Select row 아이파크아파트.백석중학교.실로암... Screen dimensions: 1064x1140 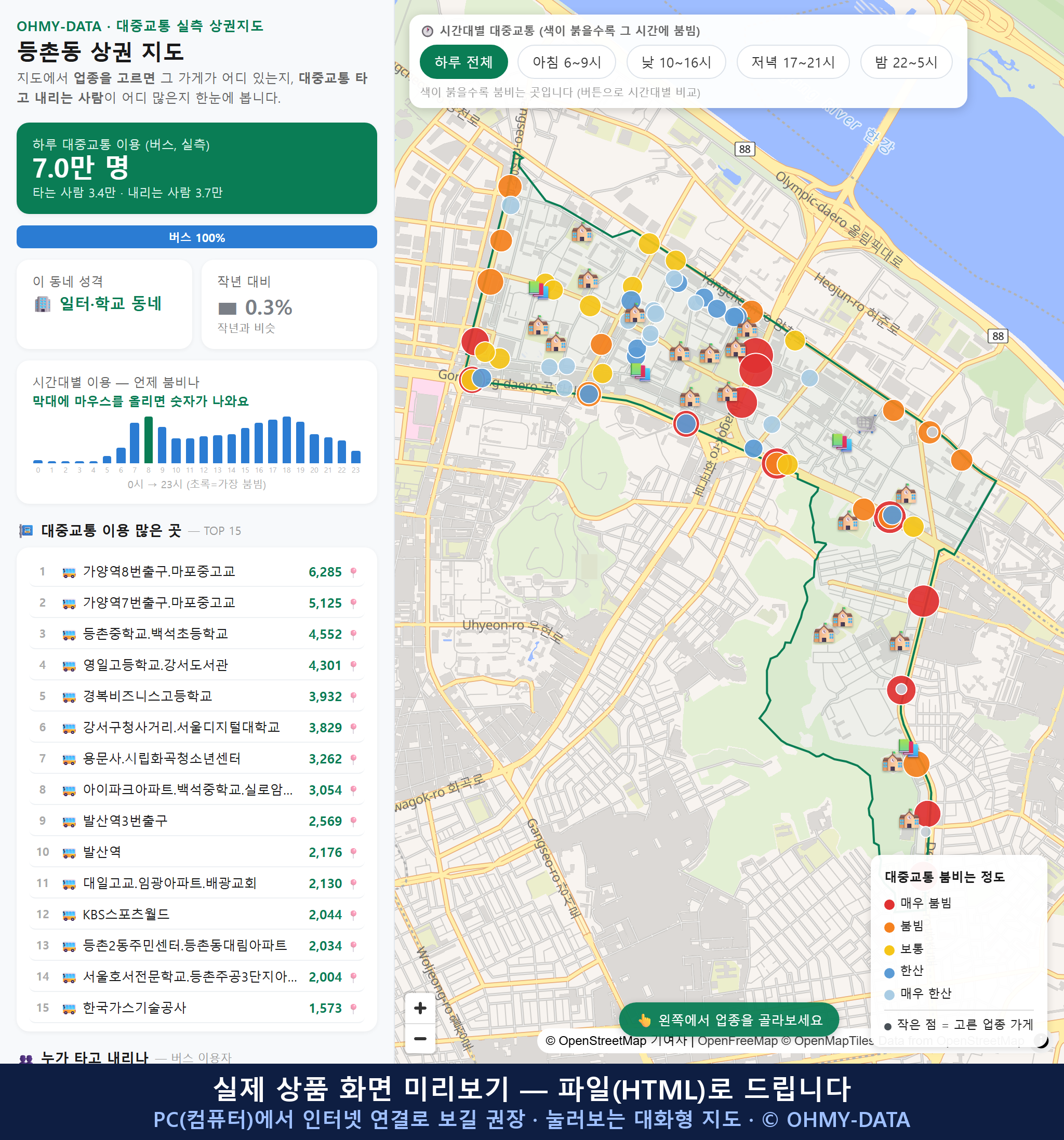[x=197, y=790]
